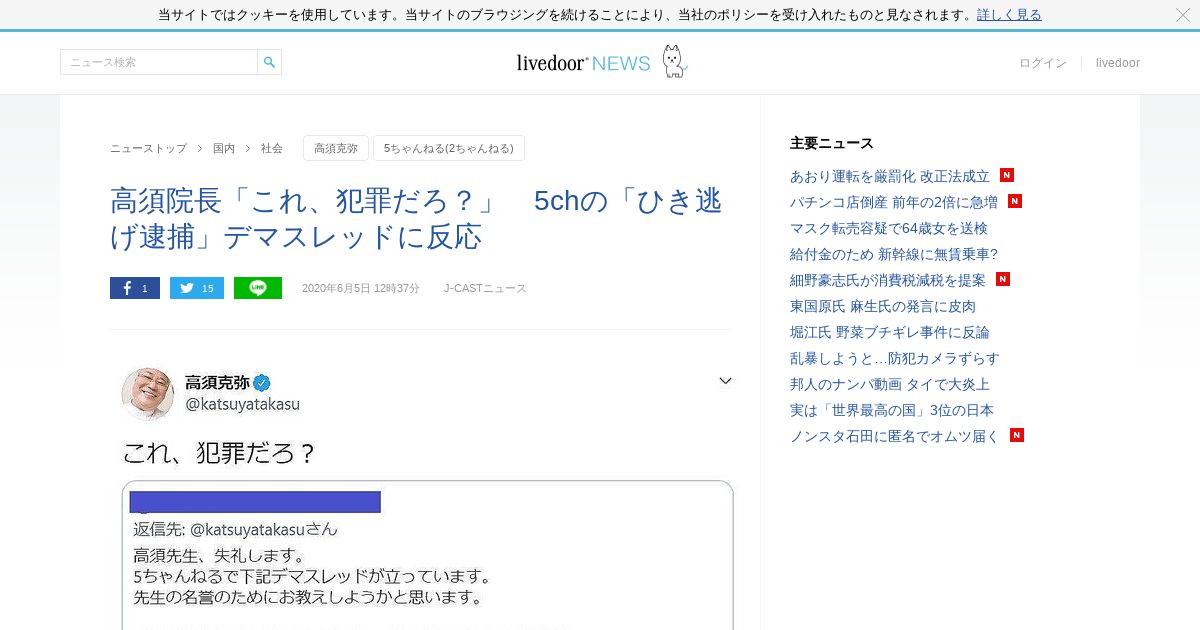The image size is (1200, 630).
Task: Open the 詳しく見る cookie policy link
Action: 1009,15
